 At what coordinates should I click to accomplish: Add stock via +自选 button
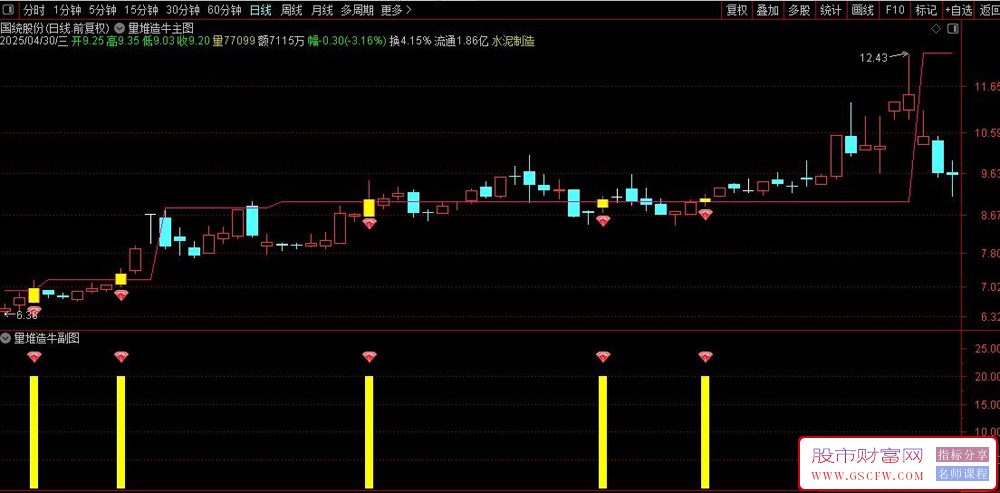(959, 10)
